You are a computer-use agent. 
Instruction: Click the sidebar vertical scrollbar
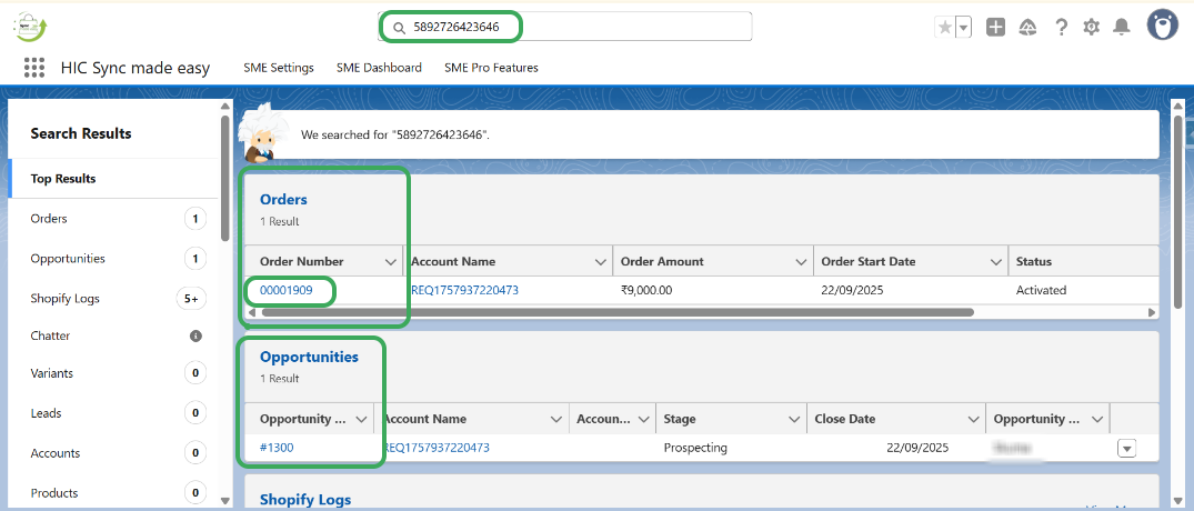[225, 178]
